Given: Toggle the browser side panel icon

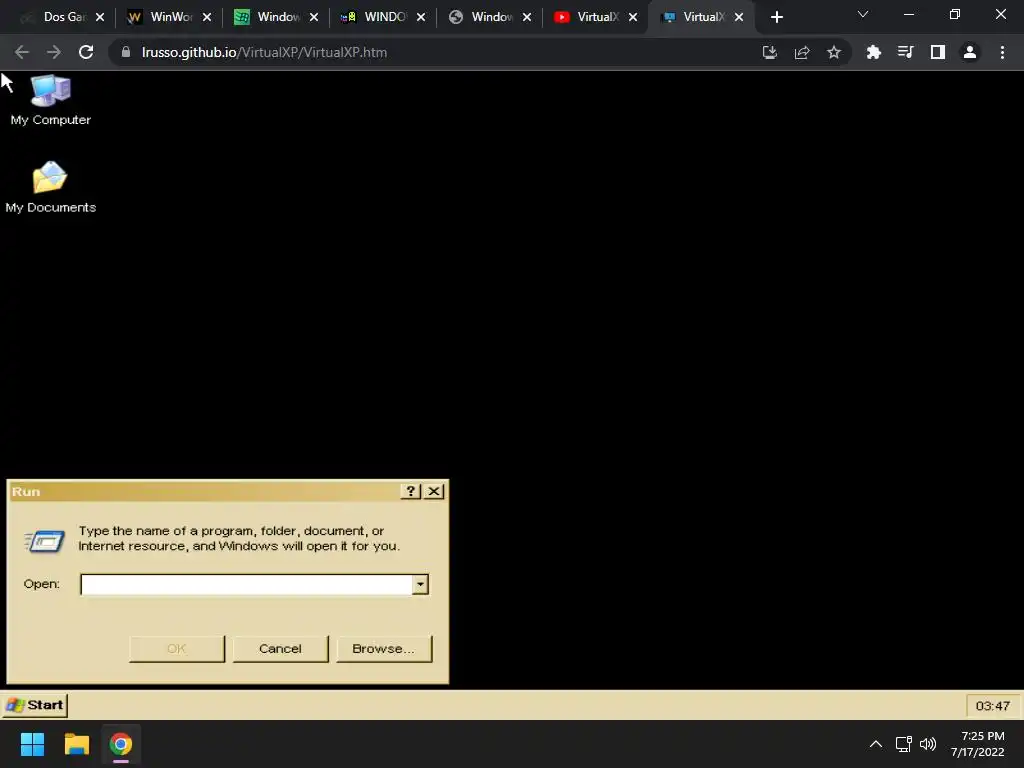Looking at the screenshot, I should tap(938, 52).
